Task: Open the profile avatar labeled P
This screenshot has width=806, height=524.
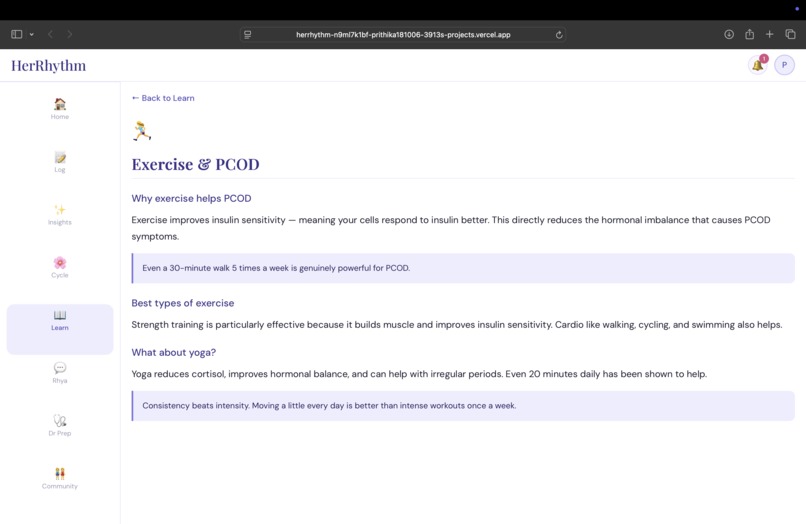Action: coord(784,65)
